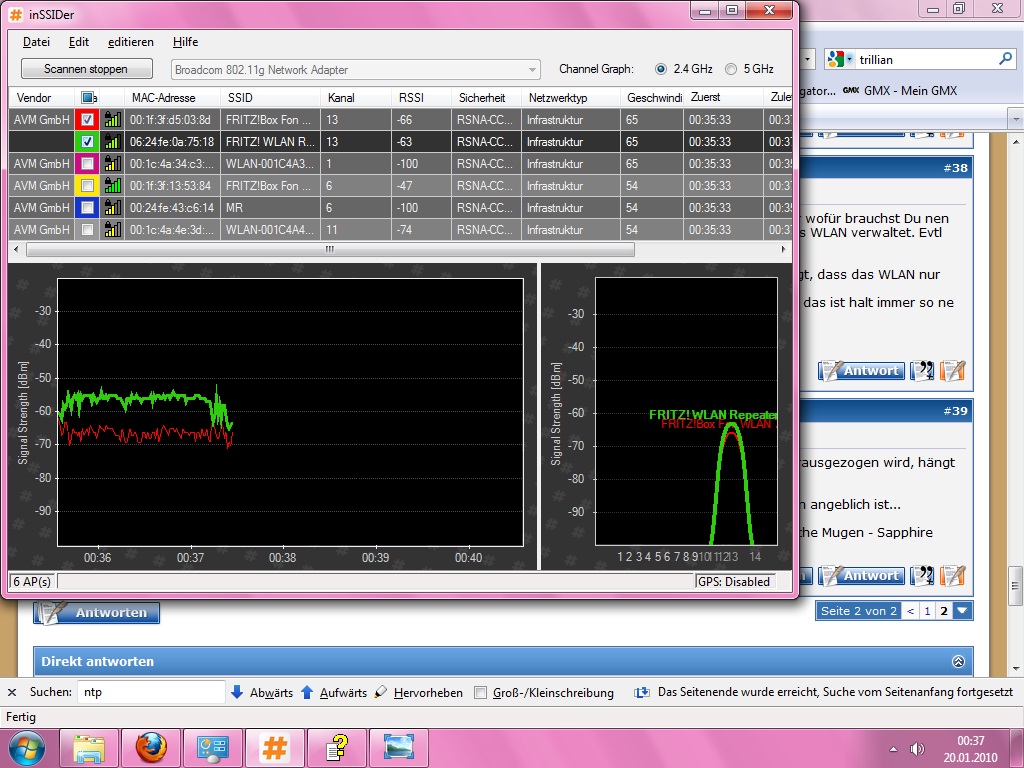
Task: Sort by the MAC-Adresse column header
Action: click(x=172, y=98)
